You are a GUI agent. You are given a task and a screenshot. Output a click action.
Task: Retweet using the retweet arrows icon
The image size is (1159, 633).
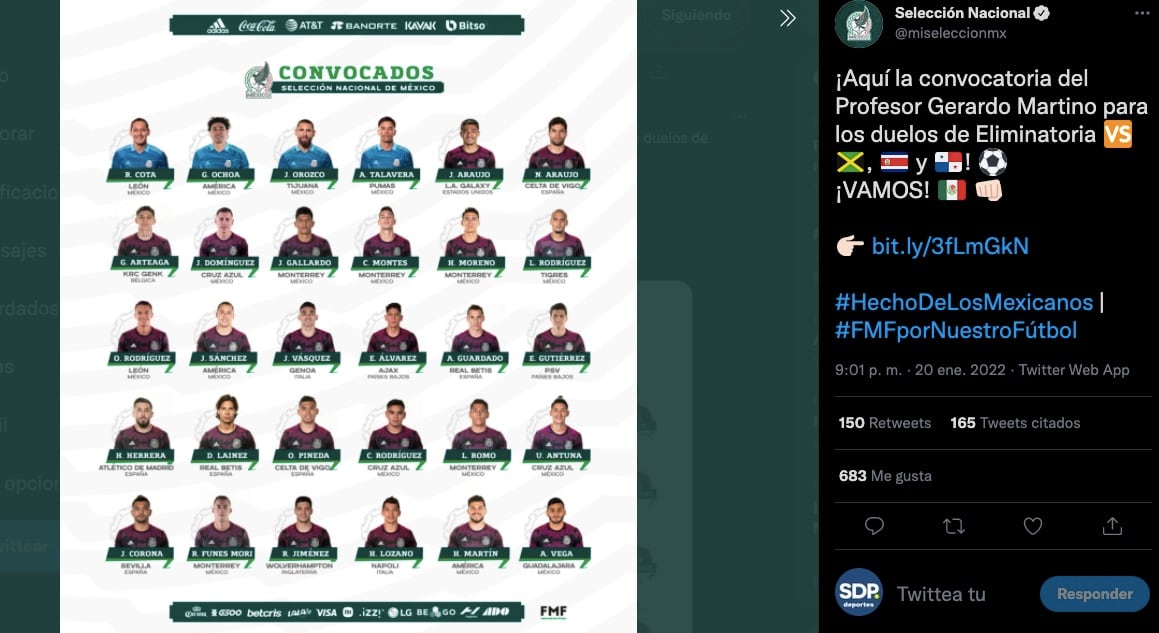point(954,526)
